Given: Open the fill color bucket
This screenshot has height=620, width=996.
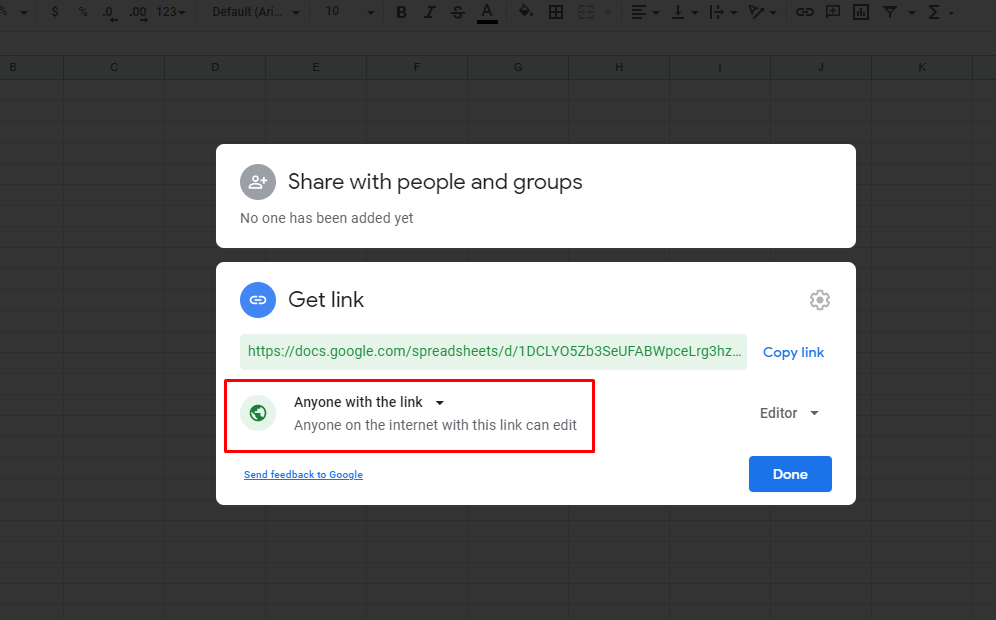Looking at the screenshot, I should pos(526,11).
